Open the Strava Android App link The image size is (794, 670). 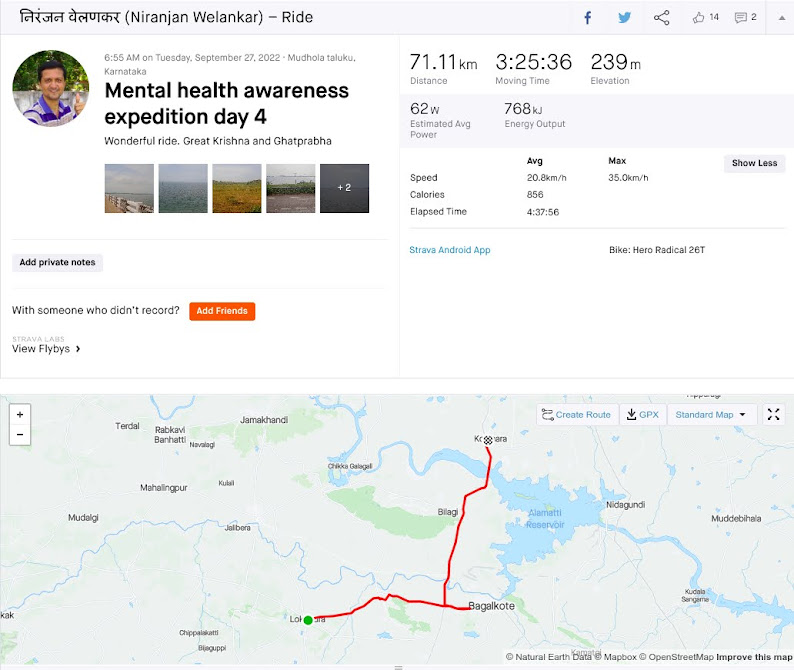point(450,250)
